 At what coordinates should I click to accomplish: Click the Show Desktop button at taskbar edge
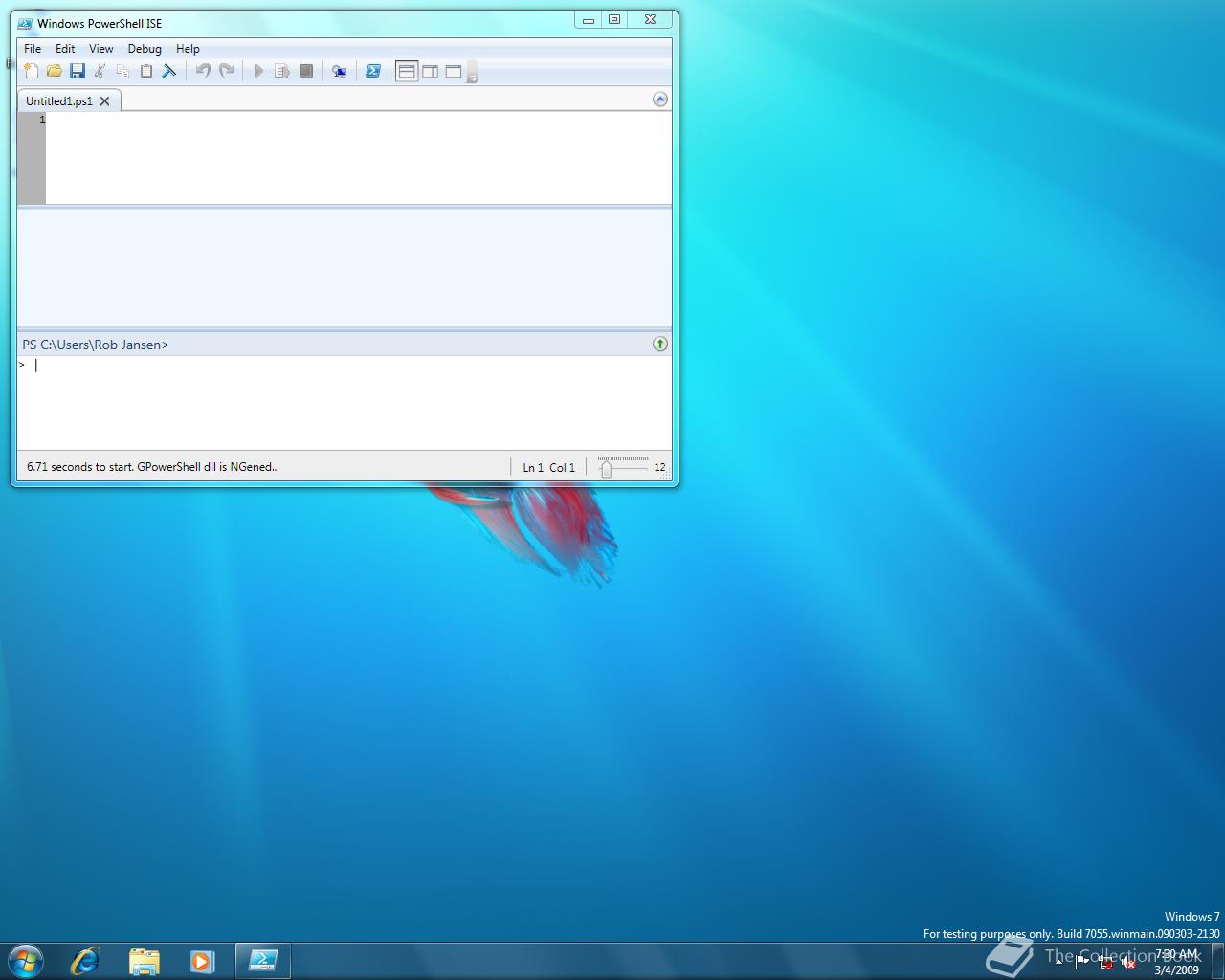1217,961
